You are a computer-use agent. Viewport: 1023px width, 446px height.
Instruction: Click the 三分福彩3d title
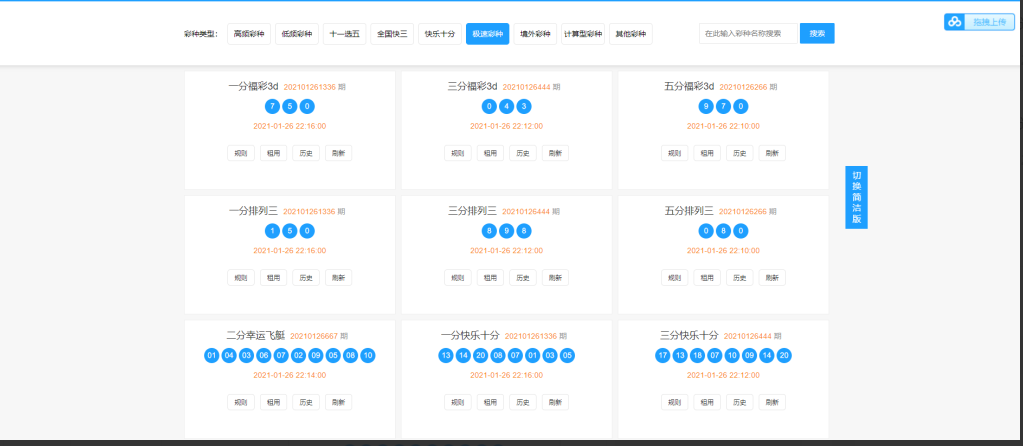pyautogui.click(x=473, y=86)
